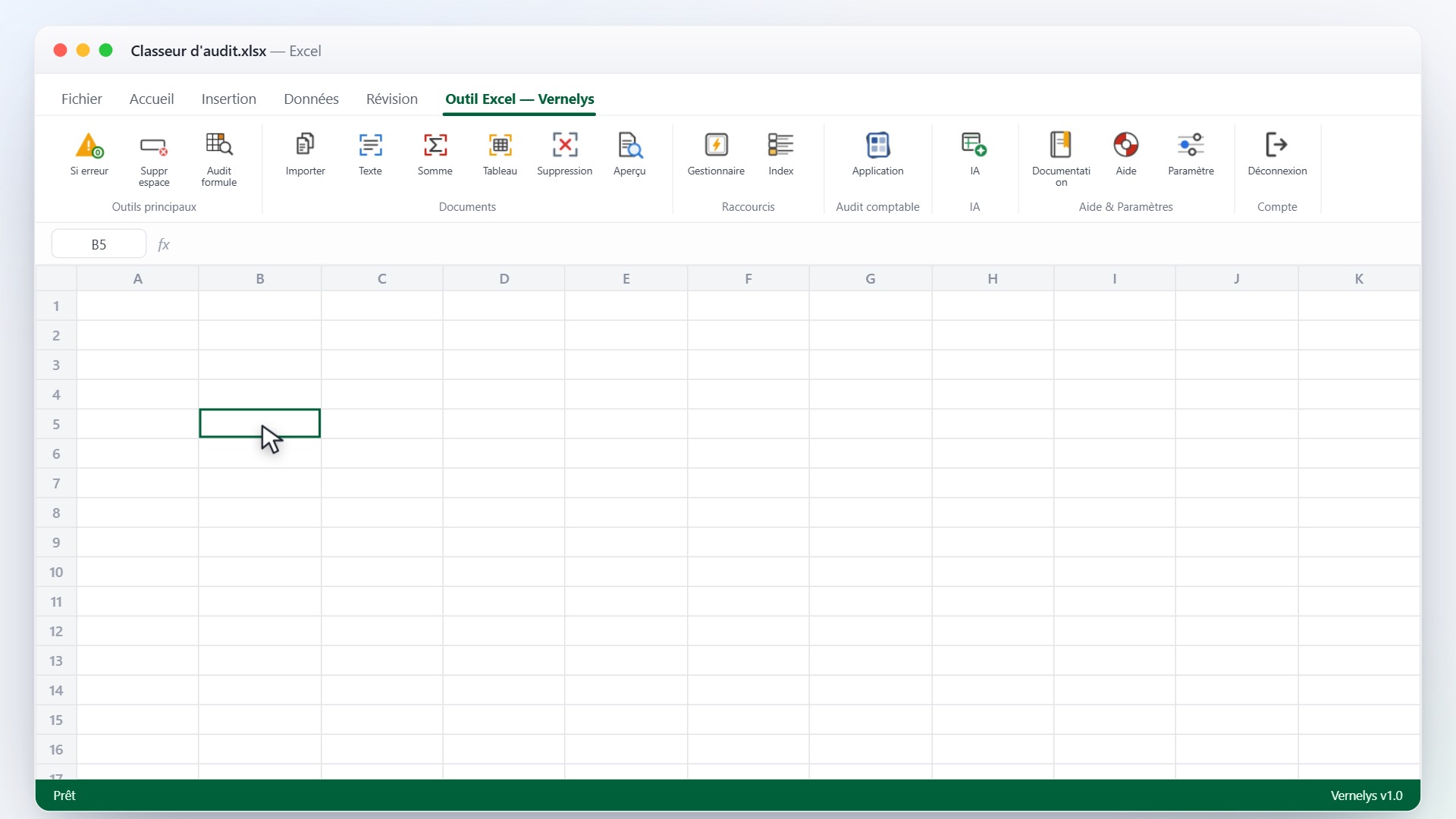This screenshot has height=819, width=1456.
Task: Click the select-all corner of the grid
Action: [56, 278]
